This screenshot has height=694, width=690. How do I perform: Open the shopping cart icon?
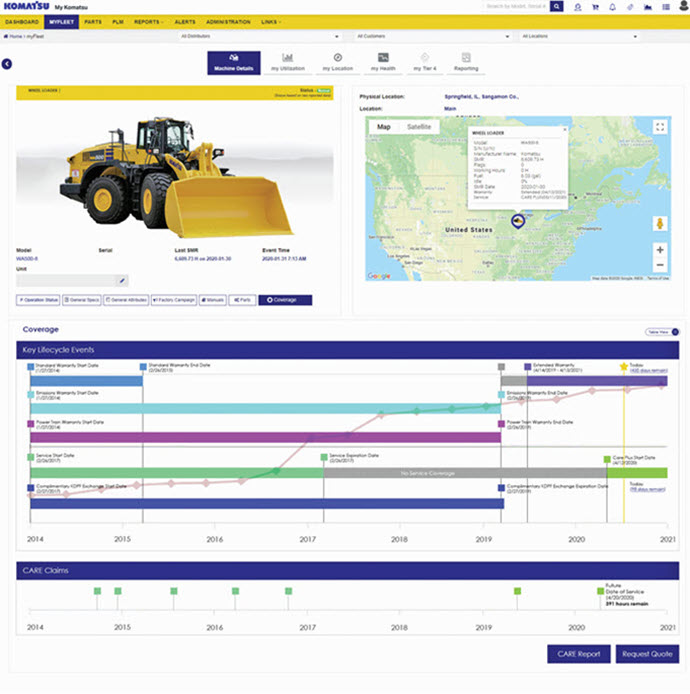click(597, 7)
